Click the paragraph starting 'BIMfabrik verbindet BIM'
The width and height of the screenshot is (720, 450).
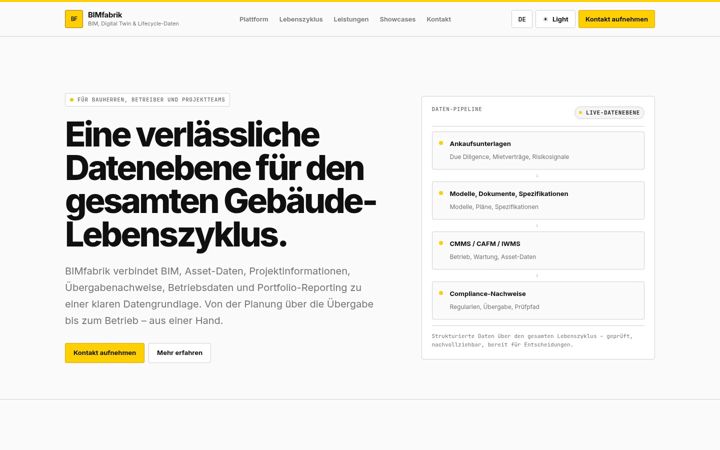(219, 296)
